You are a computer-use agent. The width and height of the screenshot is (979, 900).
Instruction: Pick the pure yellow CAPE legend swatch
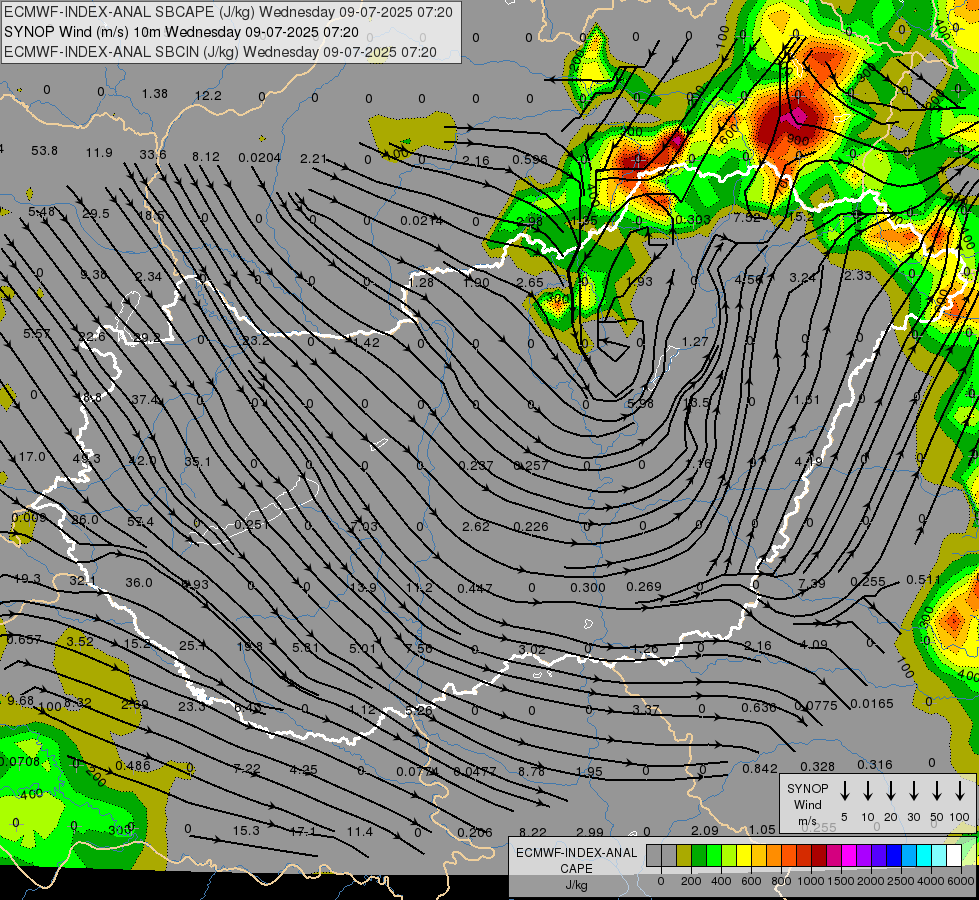click(744, 856)
